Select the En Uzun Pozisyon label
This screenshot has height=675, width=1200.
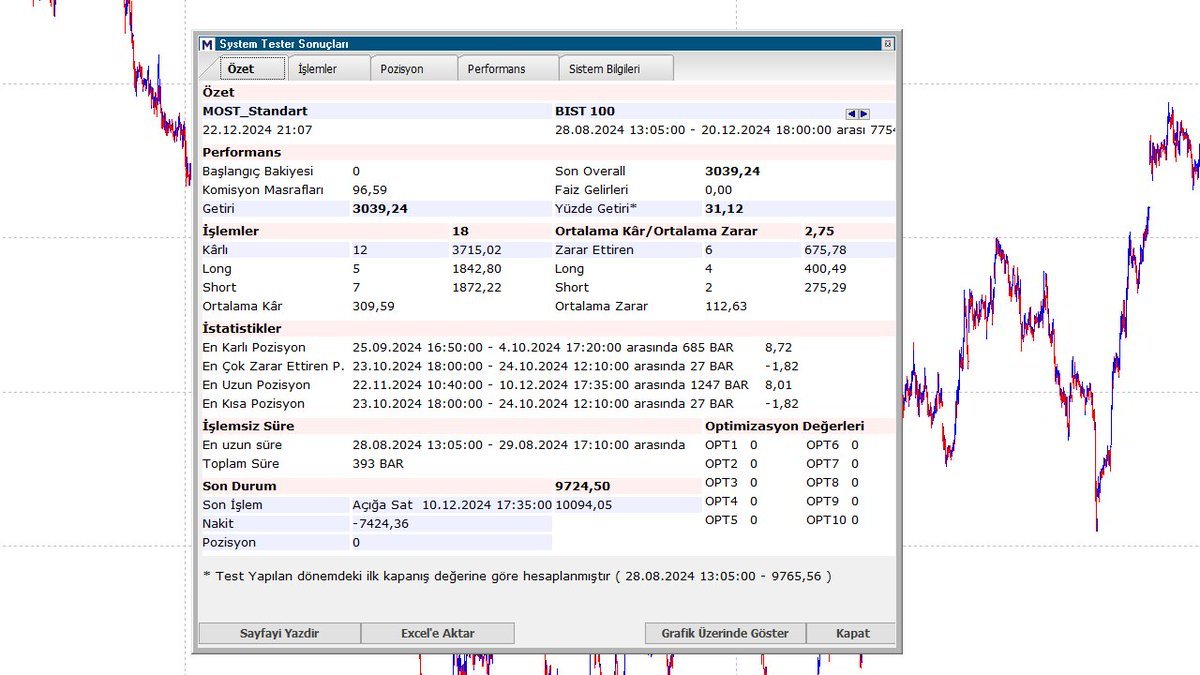coord(257,386)
